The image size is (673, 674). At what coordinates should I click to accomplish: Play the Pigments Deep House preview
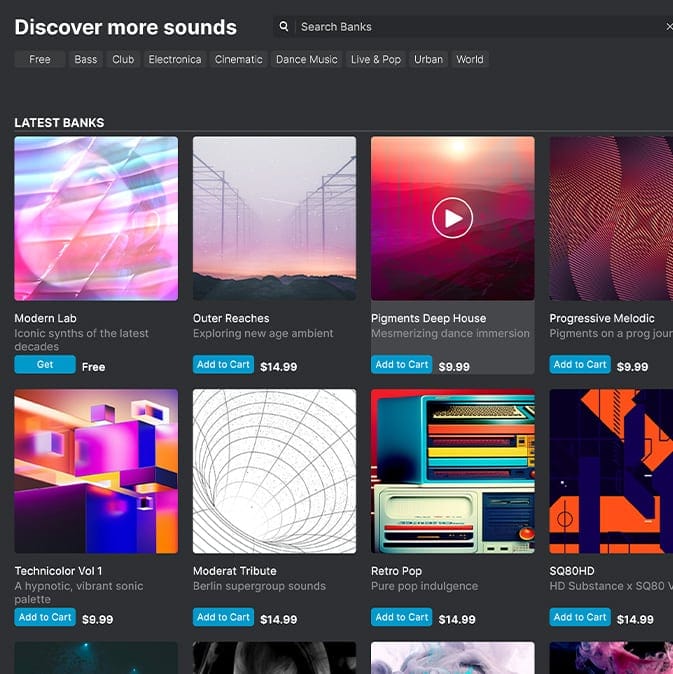pos(452,218)
